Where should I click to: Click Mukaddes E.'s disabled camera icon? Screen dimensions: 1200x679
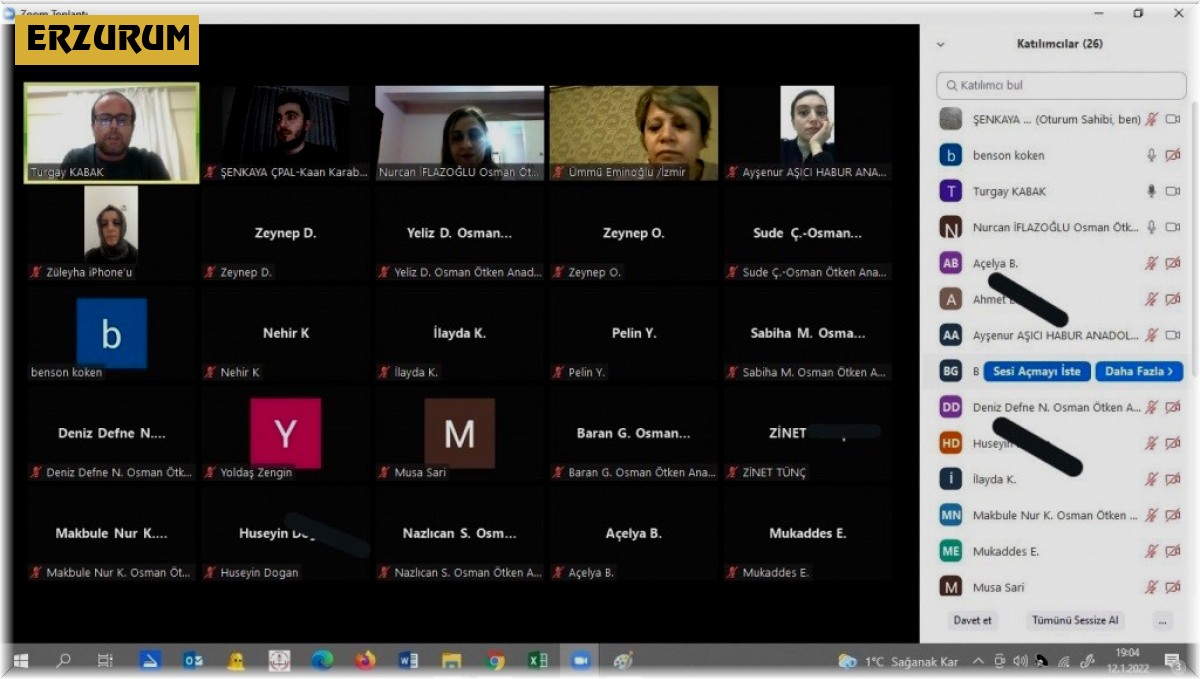pyautogui.click(x=1173, y=551)
